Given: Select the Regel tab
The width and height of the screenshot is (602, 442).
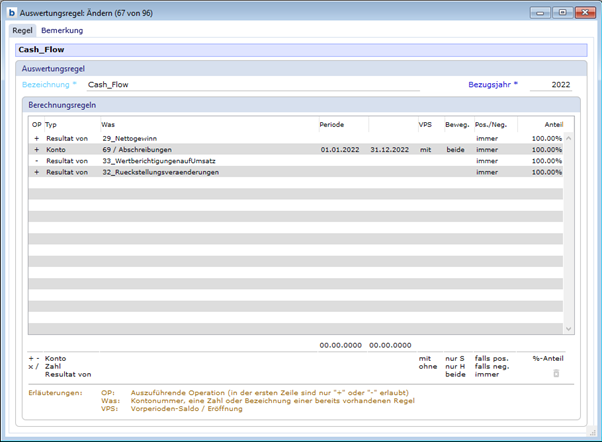Looking at the screenshot, I should (22, 31).
